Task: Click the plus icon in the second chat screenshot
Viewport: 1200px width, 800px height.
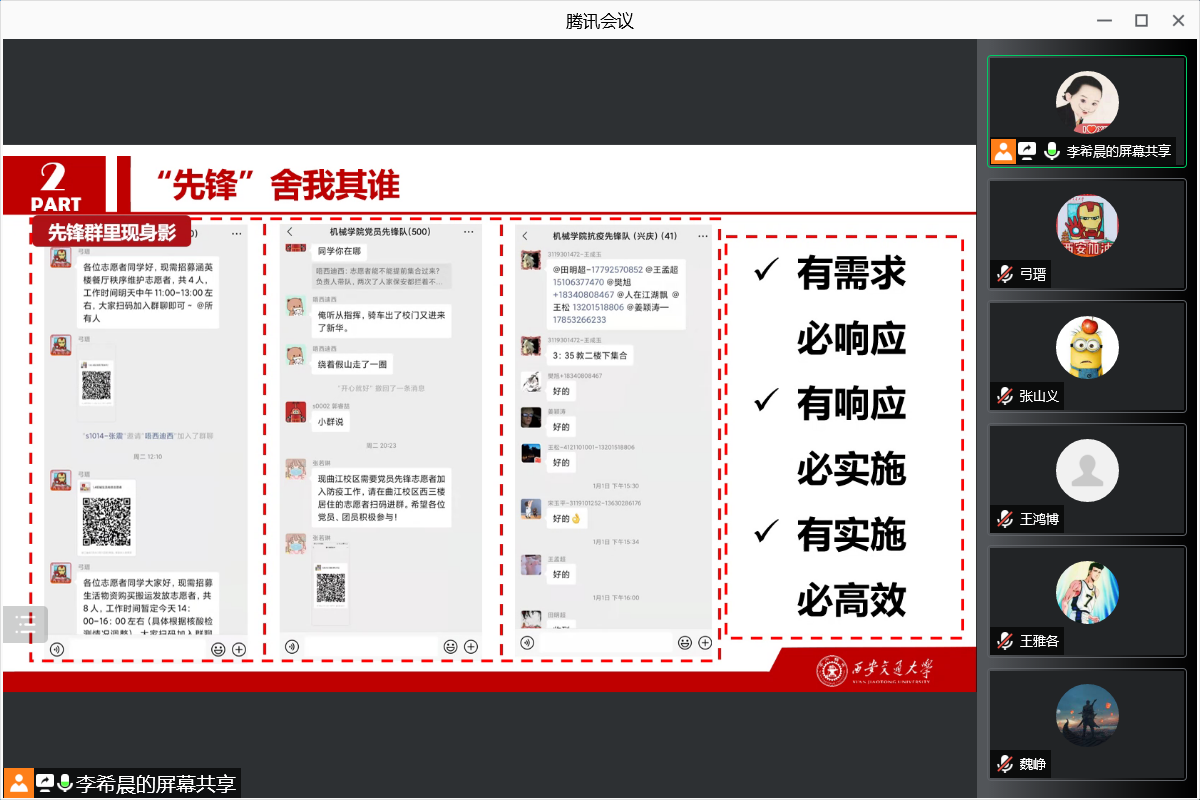Action: coord(471,647)
